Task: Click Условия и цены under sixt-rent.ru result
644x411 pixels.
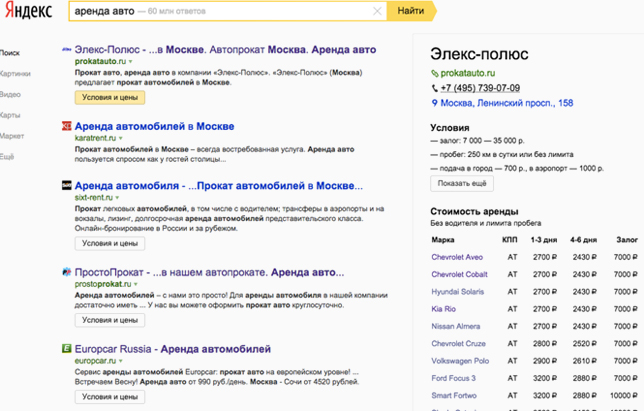Action: [110, 243]
